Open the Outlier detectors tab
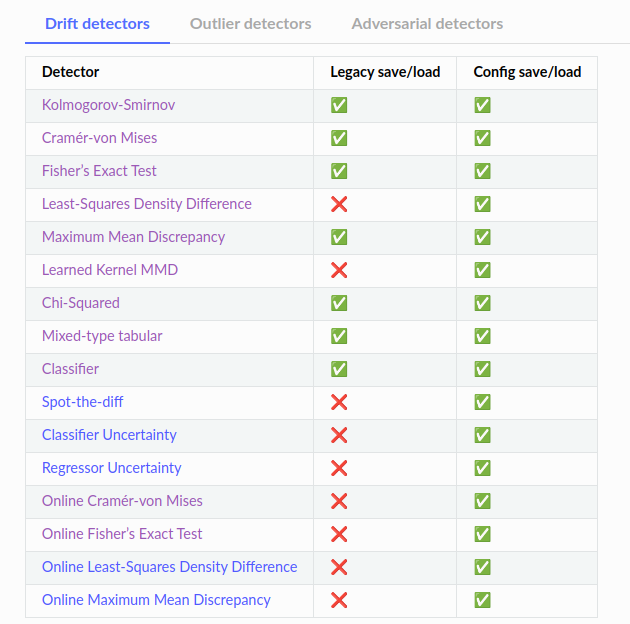 click(x=250, y=24)
